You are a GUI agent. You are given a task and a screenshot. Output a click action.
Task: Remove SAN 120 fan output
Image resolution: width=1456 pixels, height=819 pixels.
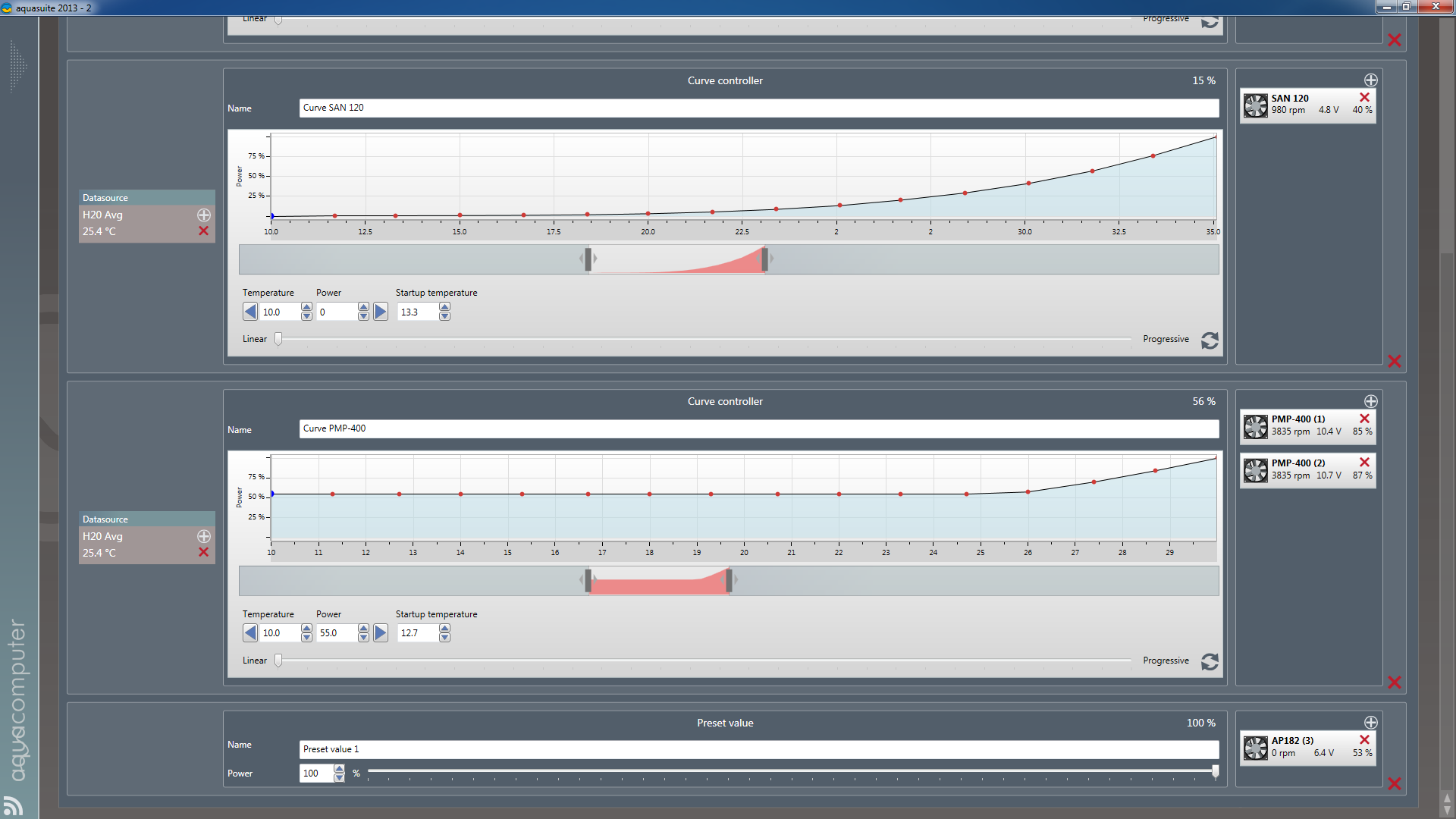click(x=1364, y=97)
